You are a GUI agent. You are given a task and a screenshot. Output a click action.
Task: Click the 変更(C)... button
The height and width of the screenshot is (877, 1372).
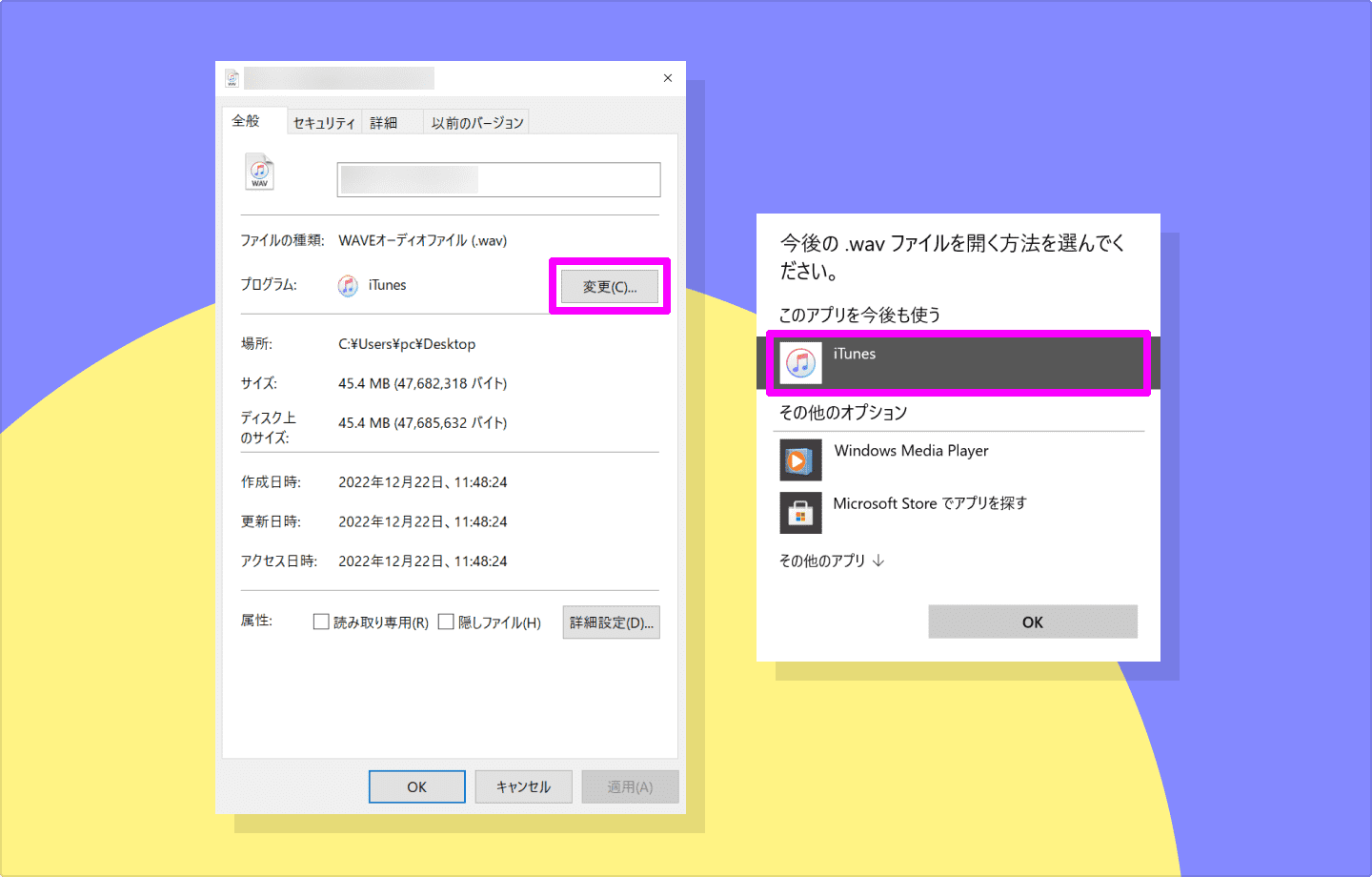(x=610, y=287)
